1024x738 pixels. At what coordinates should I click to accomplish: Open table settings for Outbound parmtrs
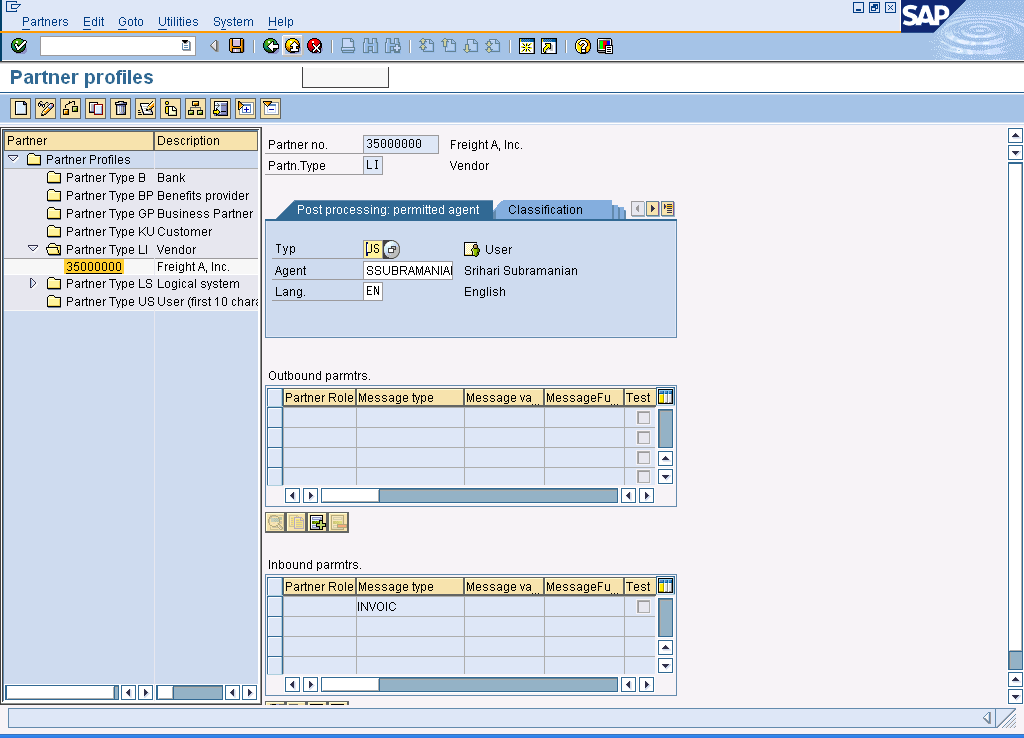665,397
